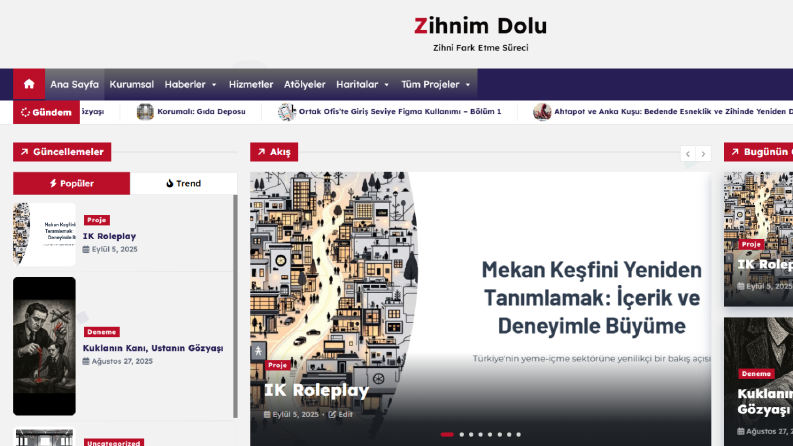Click Eylül 5, 2025 date on slider
The image size is (793, 446).
(295, 415)
